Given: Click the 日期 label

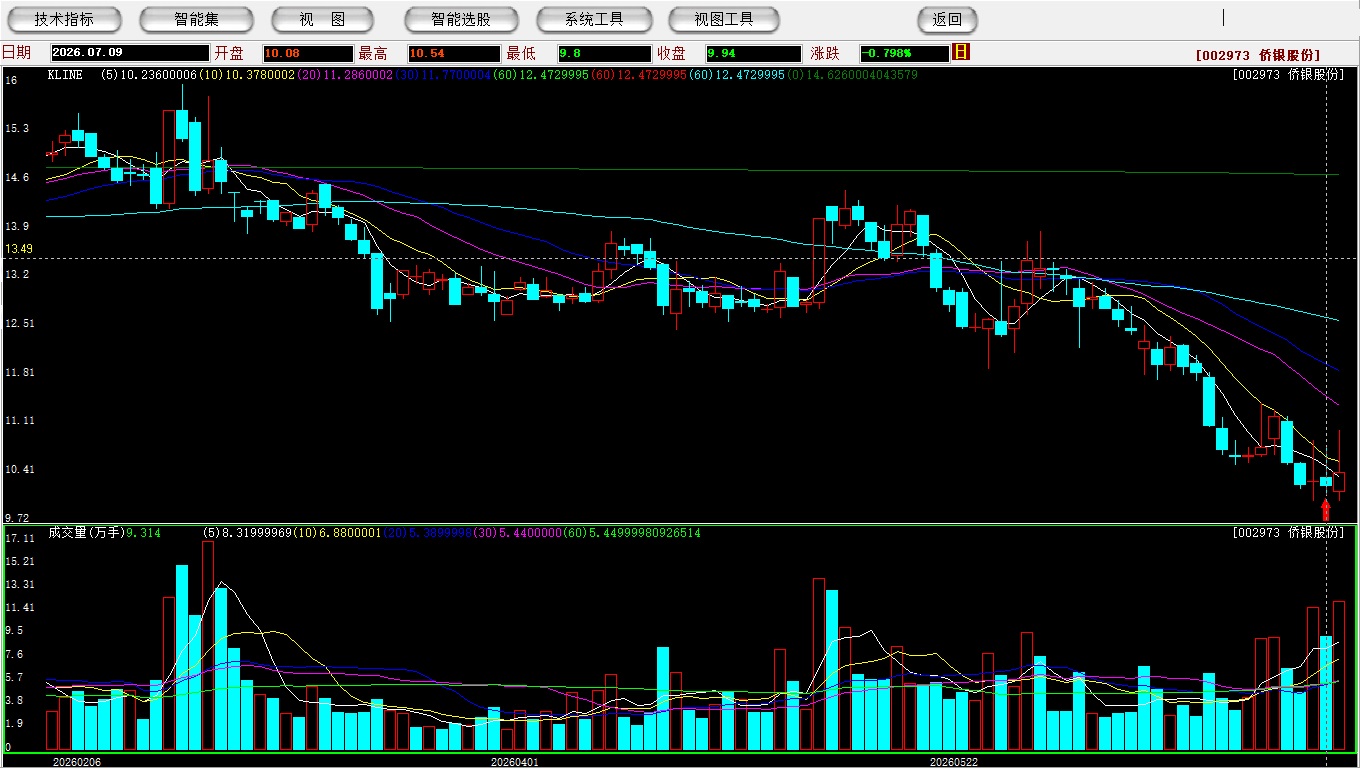Looking at the screenshot, I should click(x=16, y=53).
